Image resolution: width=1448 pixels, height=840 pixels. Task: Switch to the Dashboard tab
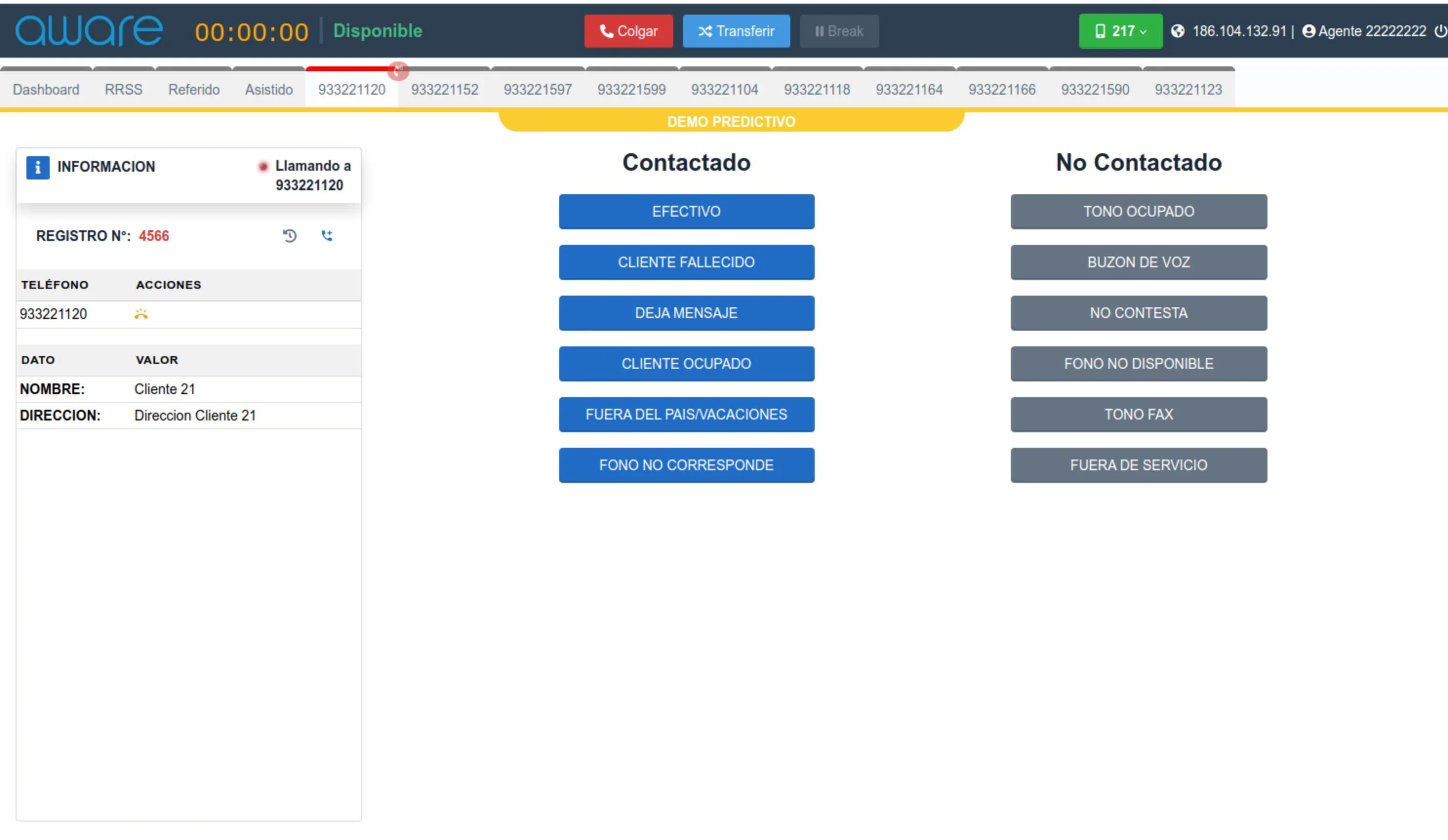tap(46, 90)
